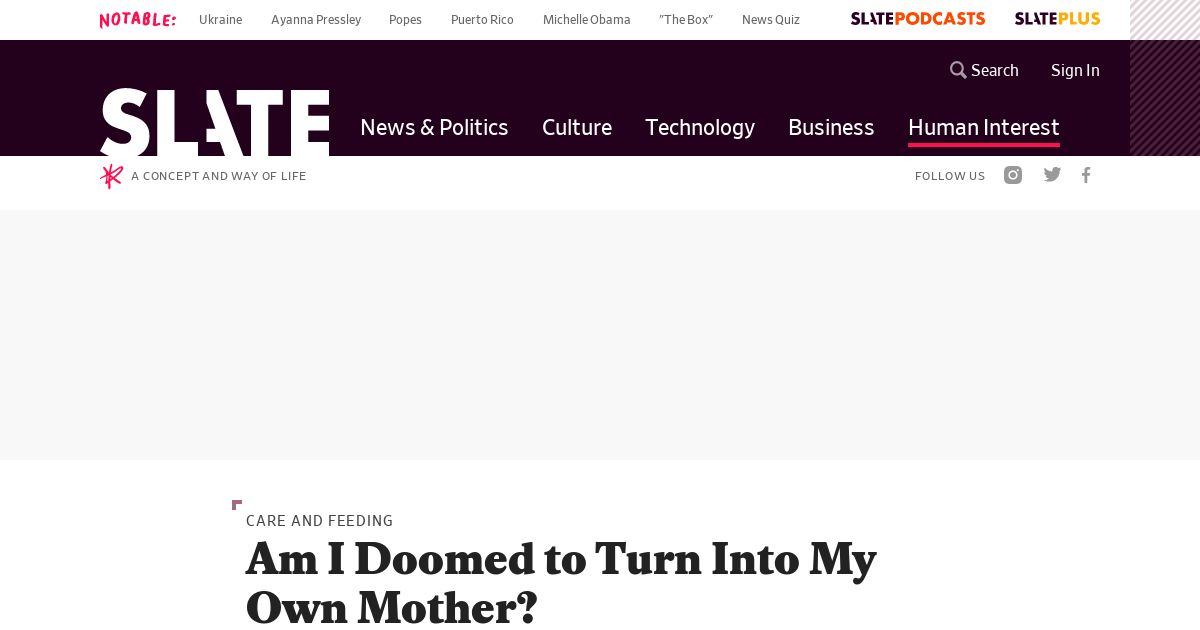
Task: Open the Business section
Action: pyautogui.click(x=831, y=127)
